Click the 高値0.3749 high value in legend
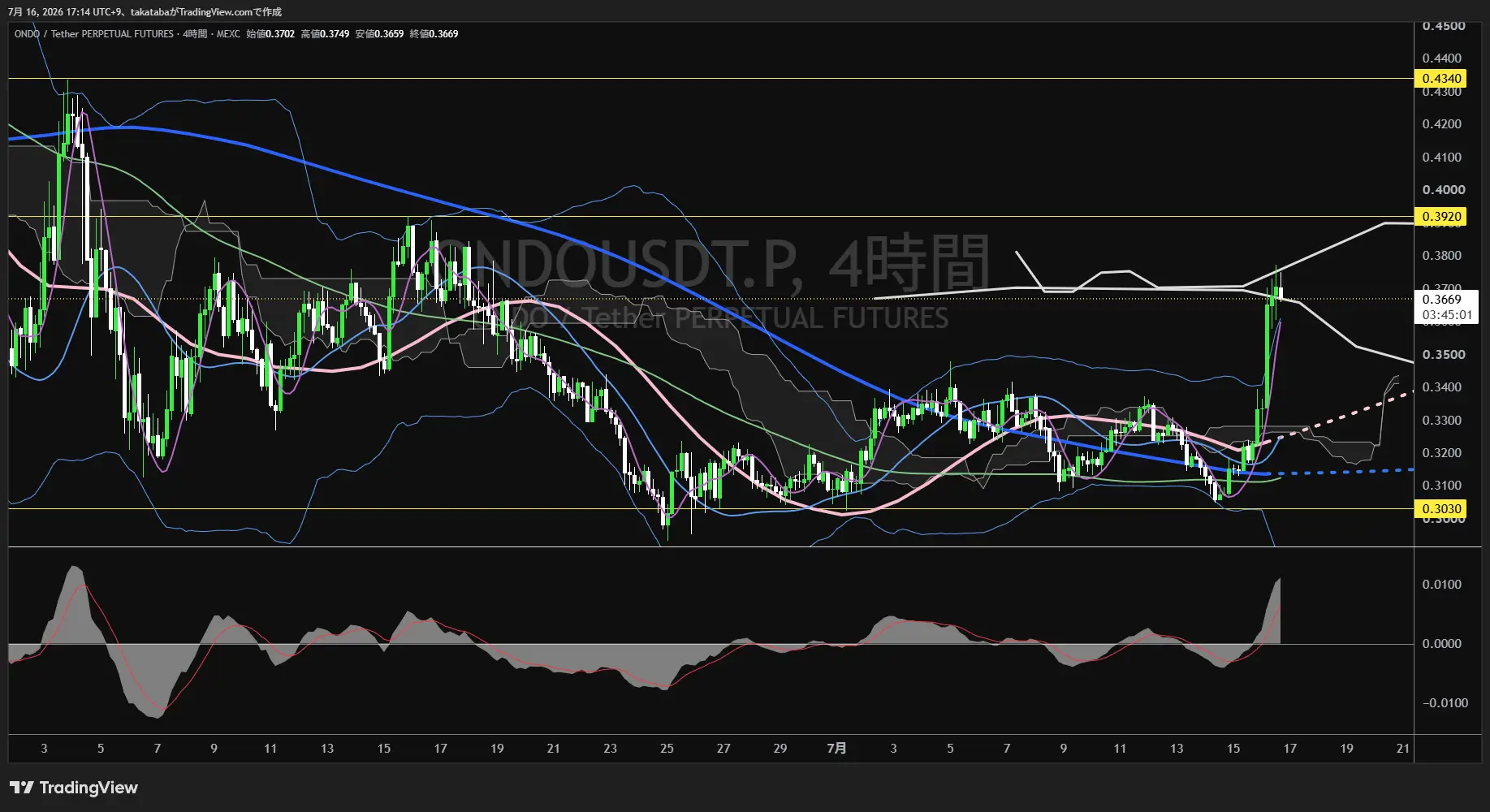The image size is (1490, 812). click(x=325, y=34)
